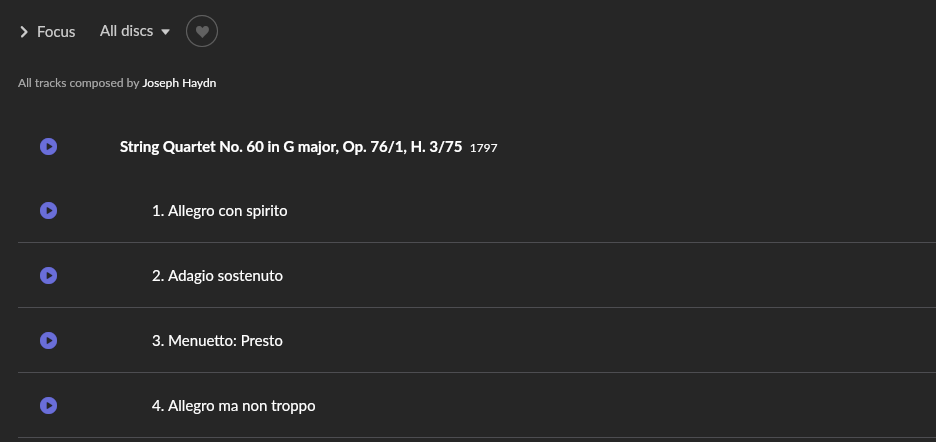Play track 3 Menuetto: Presto

[x=48, y=340]
